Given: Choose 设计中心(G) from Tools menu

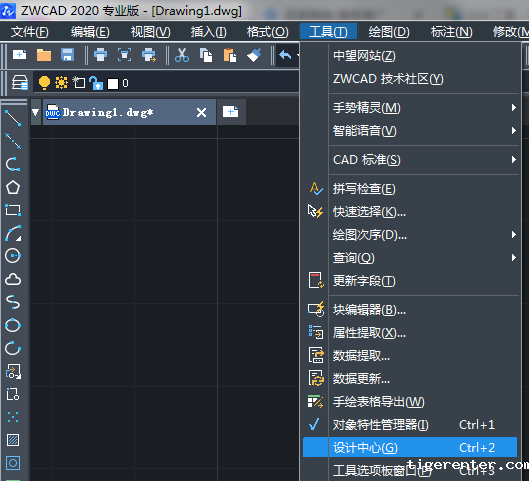Looking at the screenshot, I should pos(410,448).
